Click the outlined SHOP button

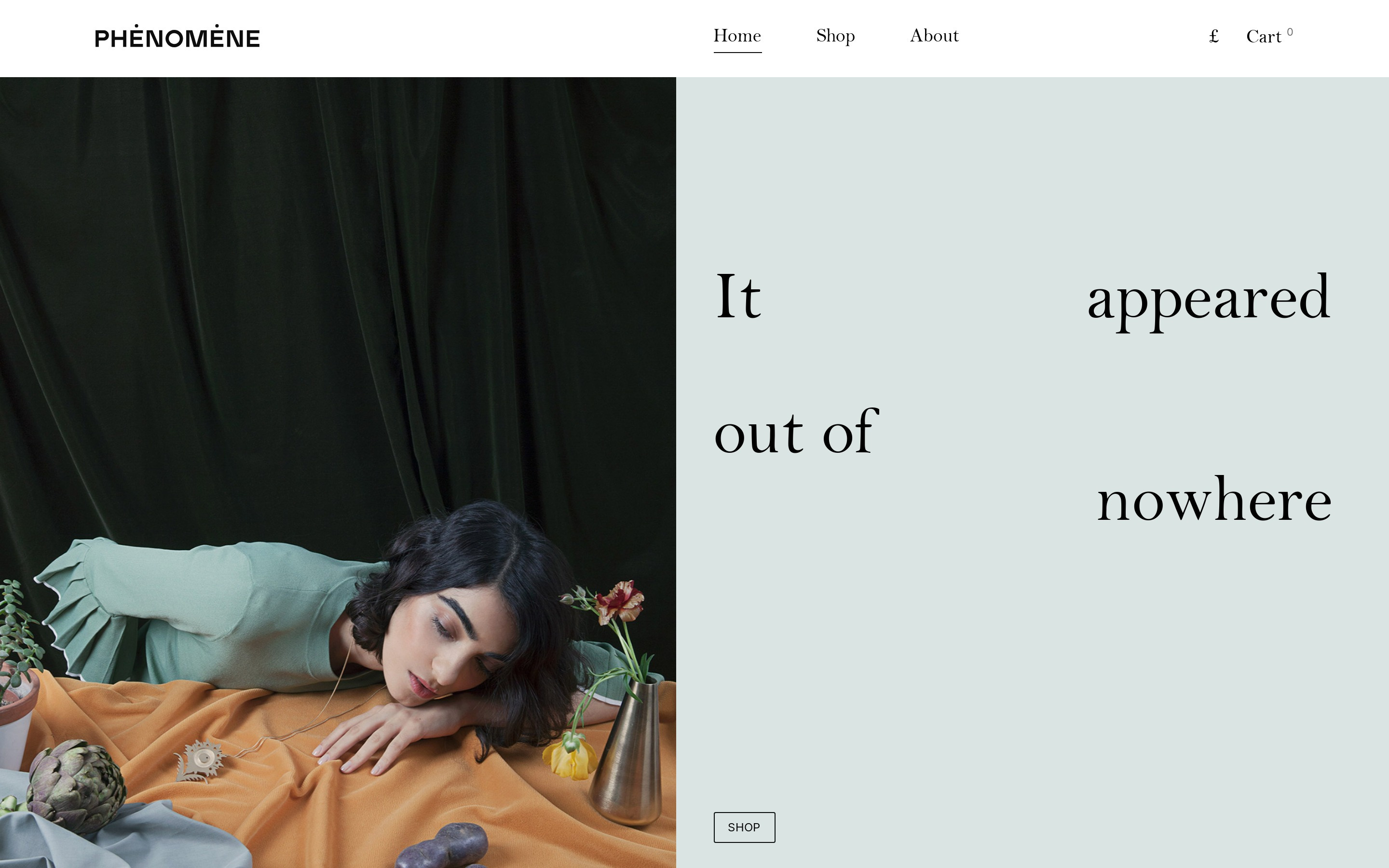745,827
